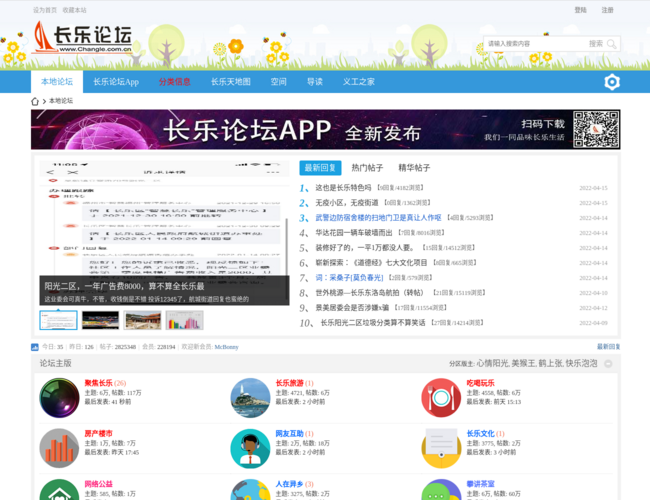The height and width of the screenshot is (500, 650).
Task: Open post 景美居委会是否涉嫌x骗
Action: (x=352, y=308)
